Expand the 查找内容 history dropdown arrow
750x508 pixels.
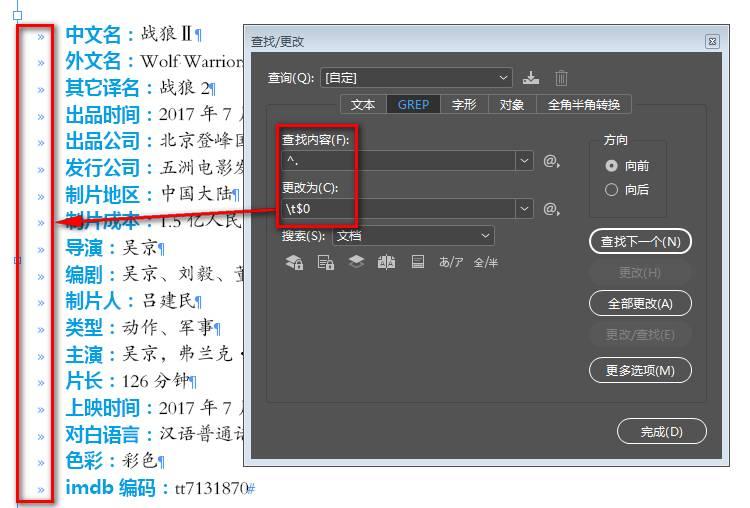pyautogui.click(x=524, y=161)
